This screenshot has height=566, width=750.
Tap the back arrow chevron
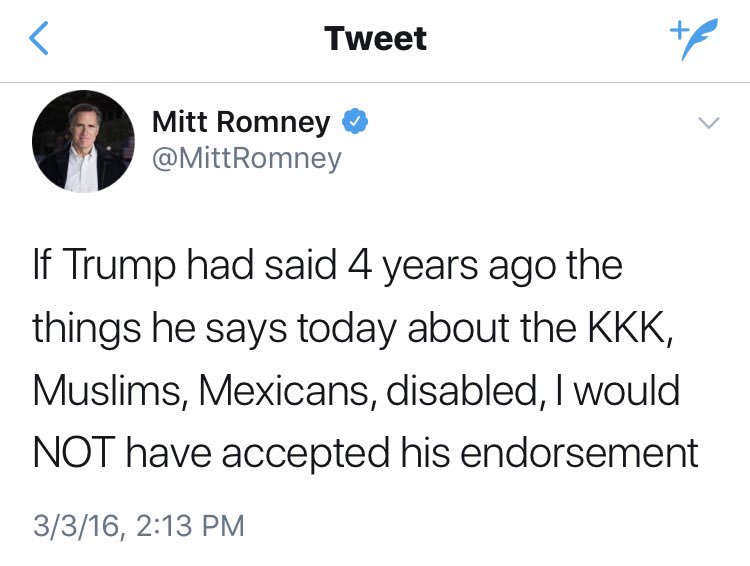click(x=38, y=39)
